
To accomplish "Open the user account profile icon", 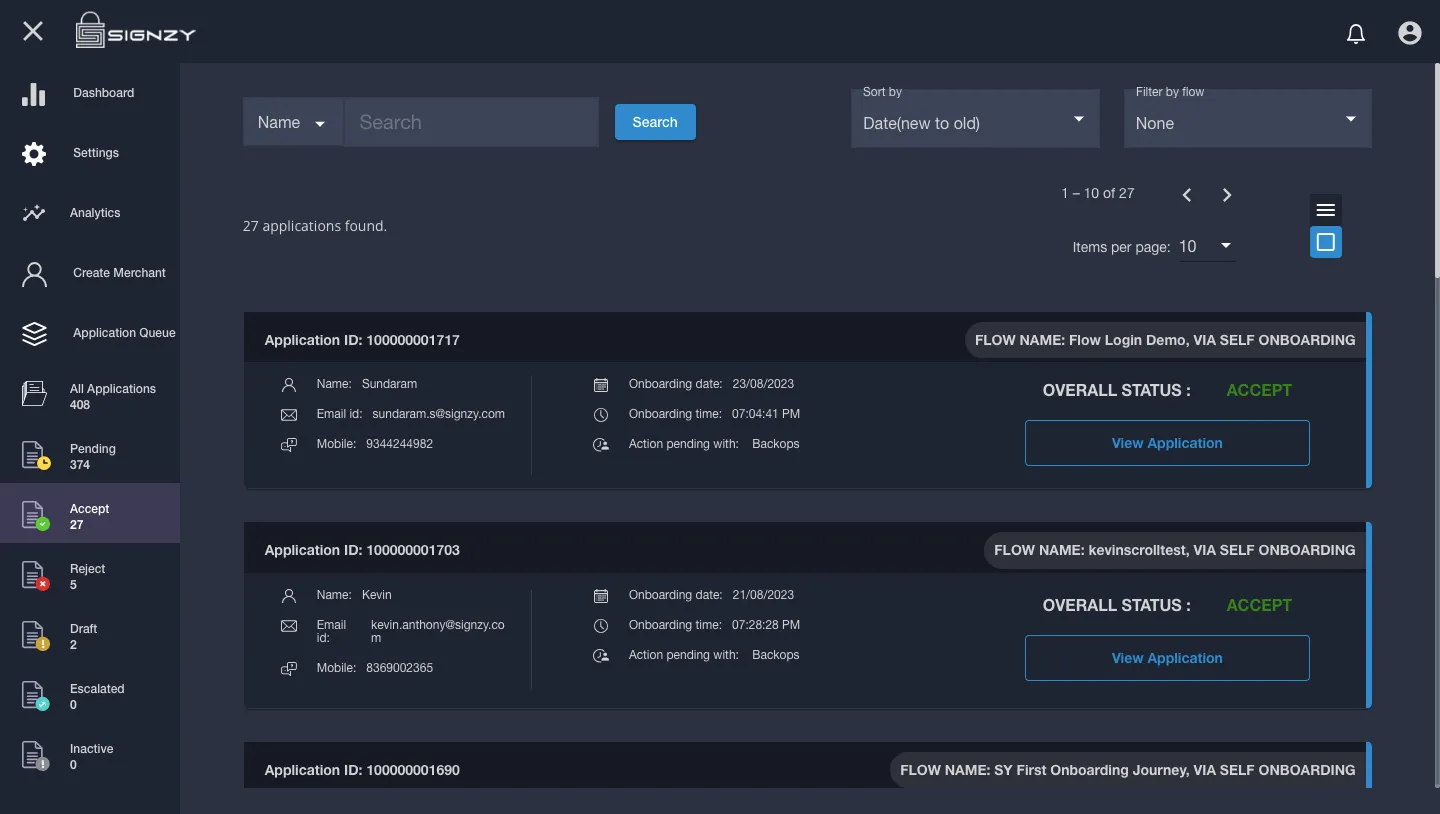I will tap(1410, 33).
